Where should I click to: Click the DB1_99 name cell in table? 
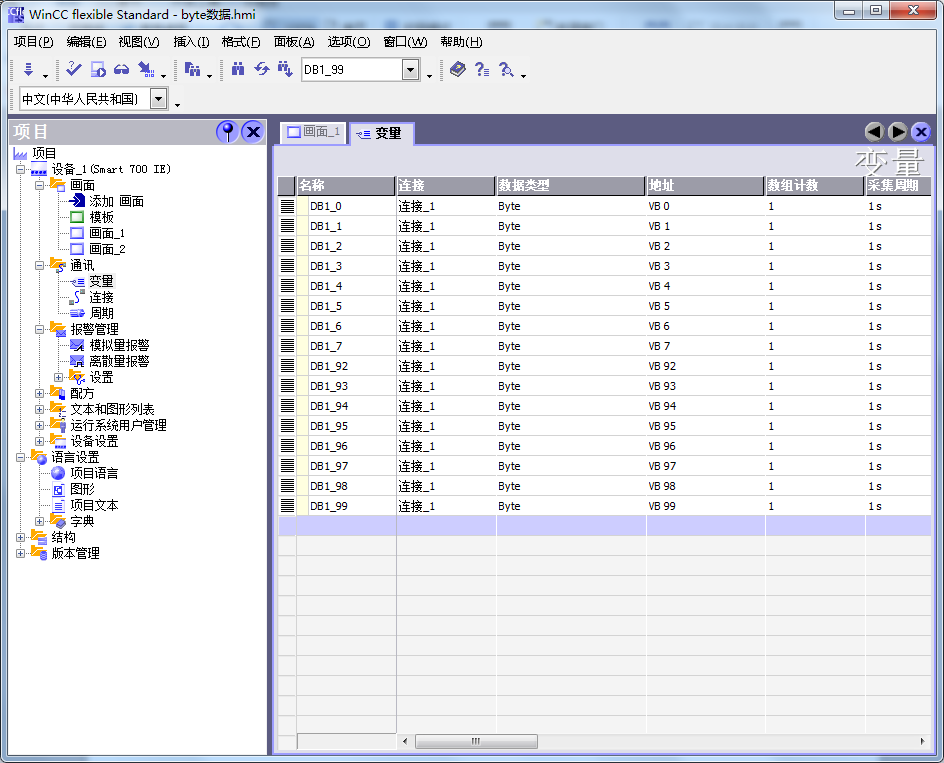pos(346,506)
